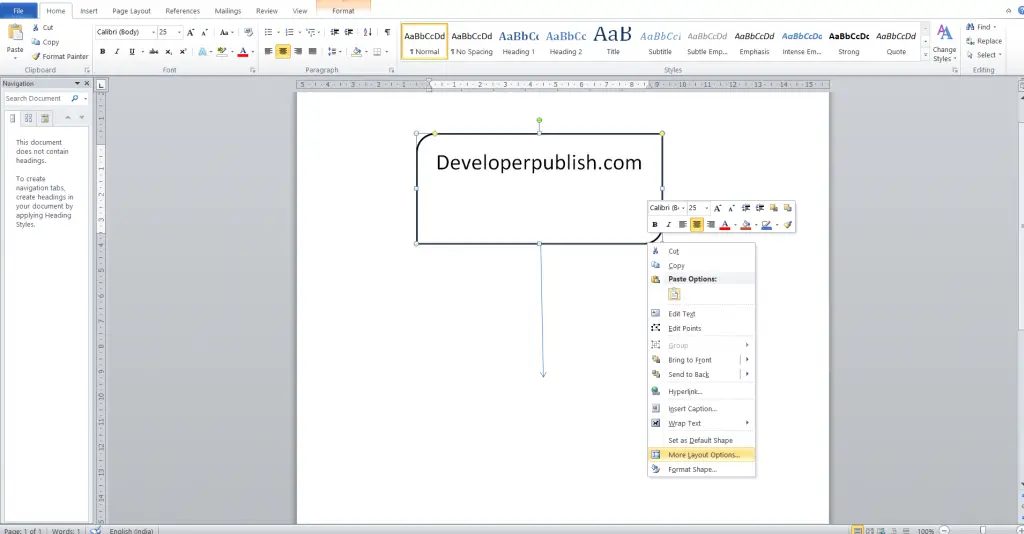Image resolution: width=1024 pixels, height=534 pixels.
Task: Click the Sort icon in Paragraph group
Action: point(368,32)
